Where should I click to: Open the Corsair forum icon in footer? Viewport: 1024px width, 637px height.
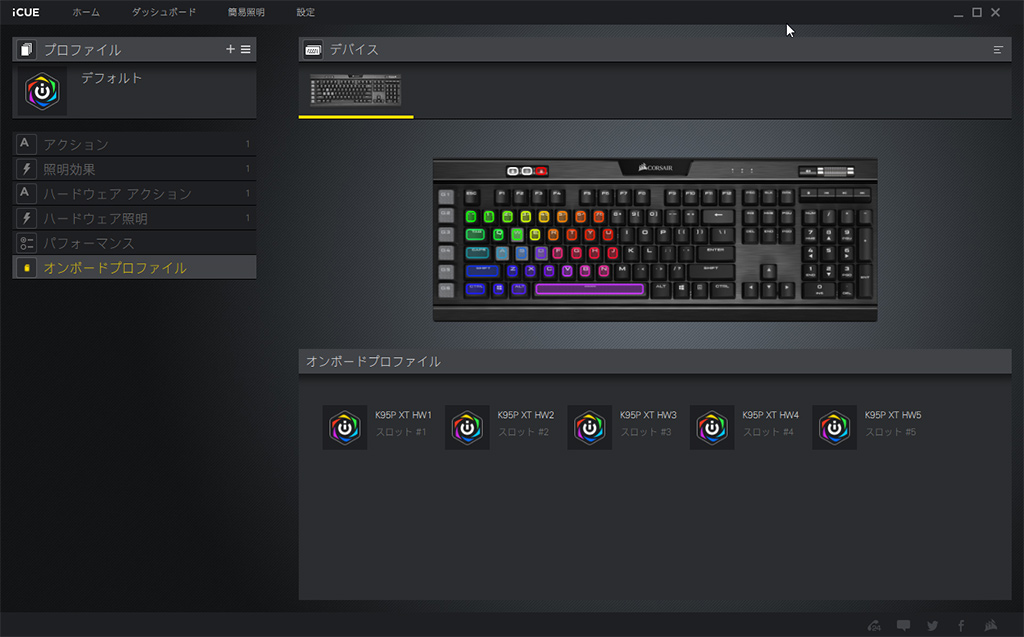tap(874, 625)
